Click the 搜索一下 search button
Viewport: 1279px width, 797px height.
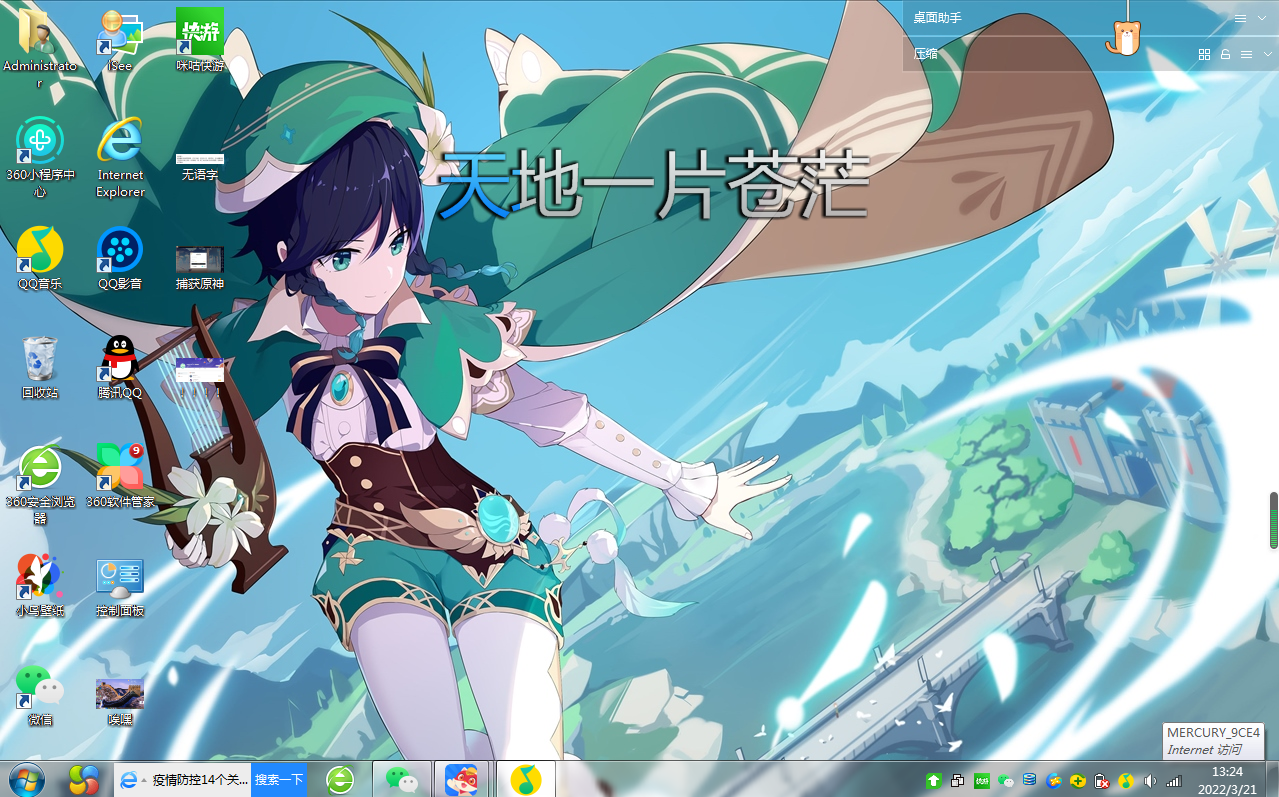[x=278, y=779]
